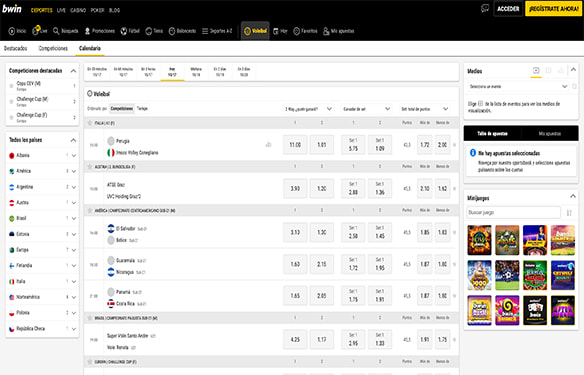This screenshot has height=375, width=584.
Task: Open statistics icon for Perugia match
Action: pyautogui.click(x=268, y=144)
